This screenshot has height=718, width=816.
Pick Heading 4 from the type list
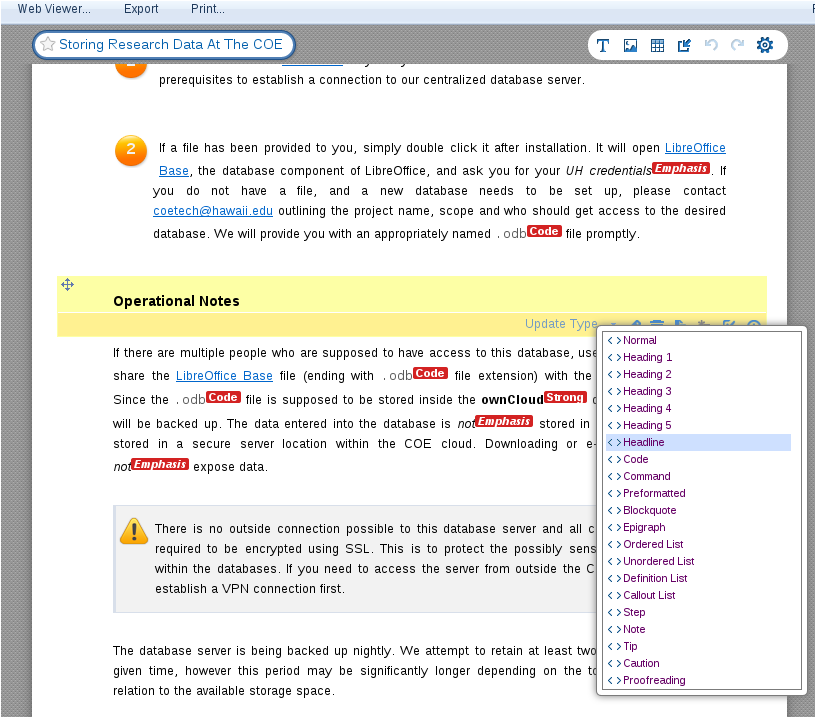tap(698, 408)
